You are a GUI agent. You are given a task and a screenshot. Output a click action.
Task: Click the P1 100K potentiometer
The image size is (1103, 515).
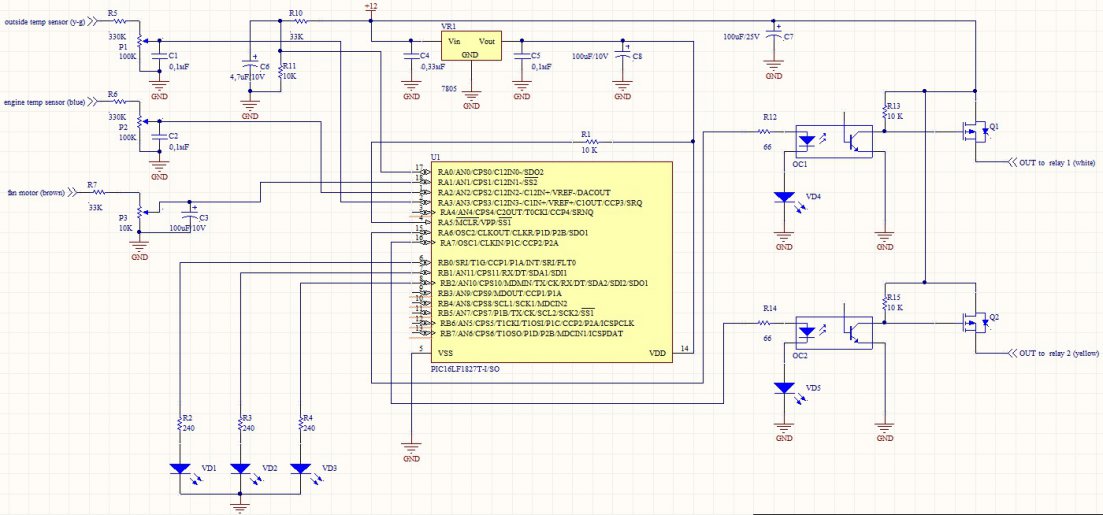(140, 43)
